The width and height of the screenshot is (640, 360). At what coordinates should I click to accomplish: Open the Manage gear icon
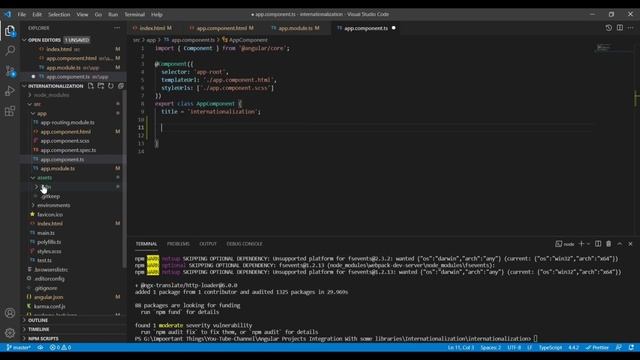pyautogui.click(x=10, y=333)
